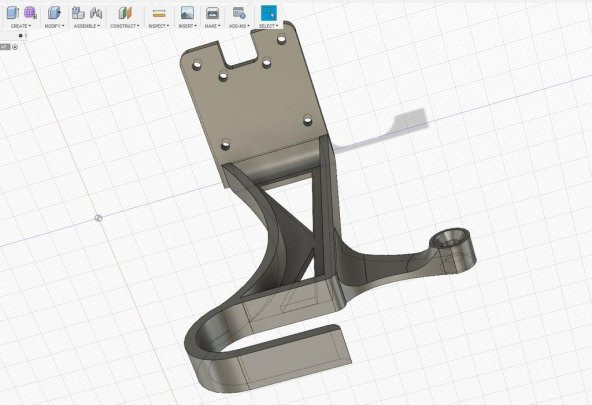Open the ADD-INS dropdown menu

click(x=239, y=26)
